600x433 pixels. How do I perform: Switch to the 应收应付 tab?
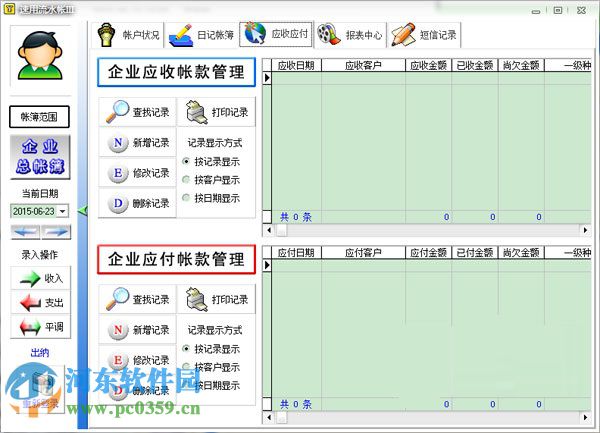point(276,34)
